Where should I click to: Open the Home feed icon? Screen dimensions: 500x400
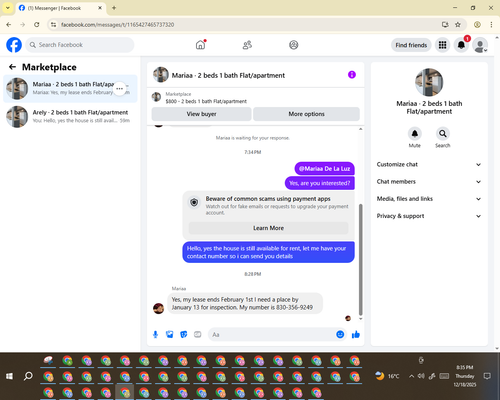tap(200, 45)
